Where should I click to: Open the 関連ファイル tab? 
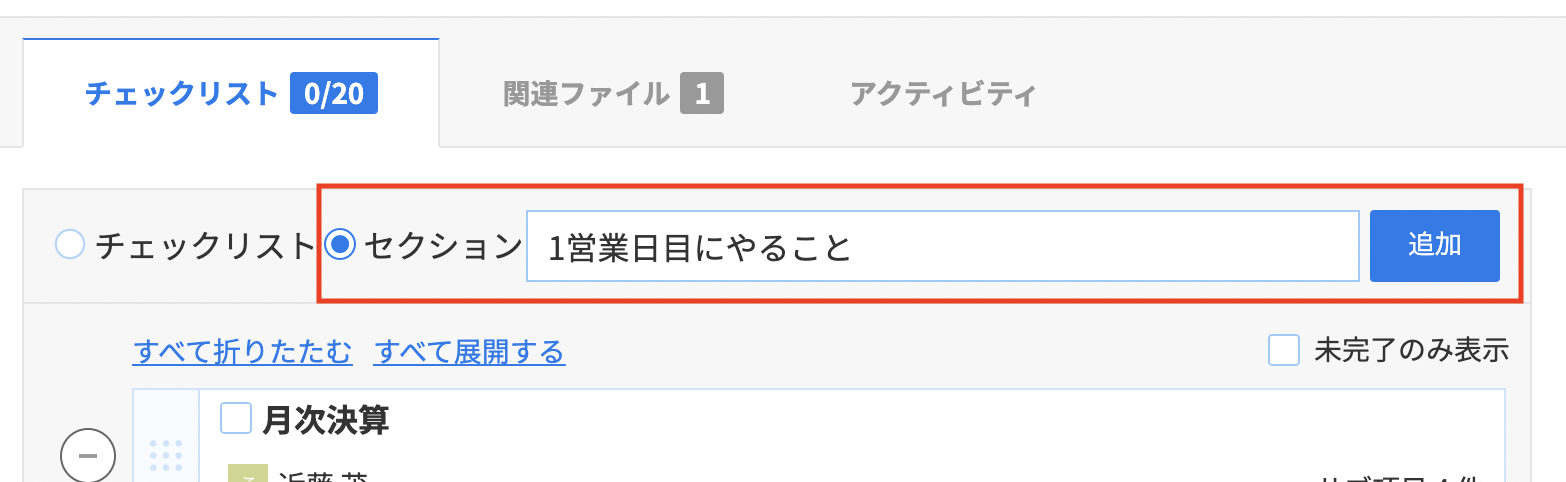coord(613,94)
